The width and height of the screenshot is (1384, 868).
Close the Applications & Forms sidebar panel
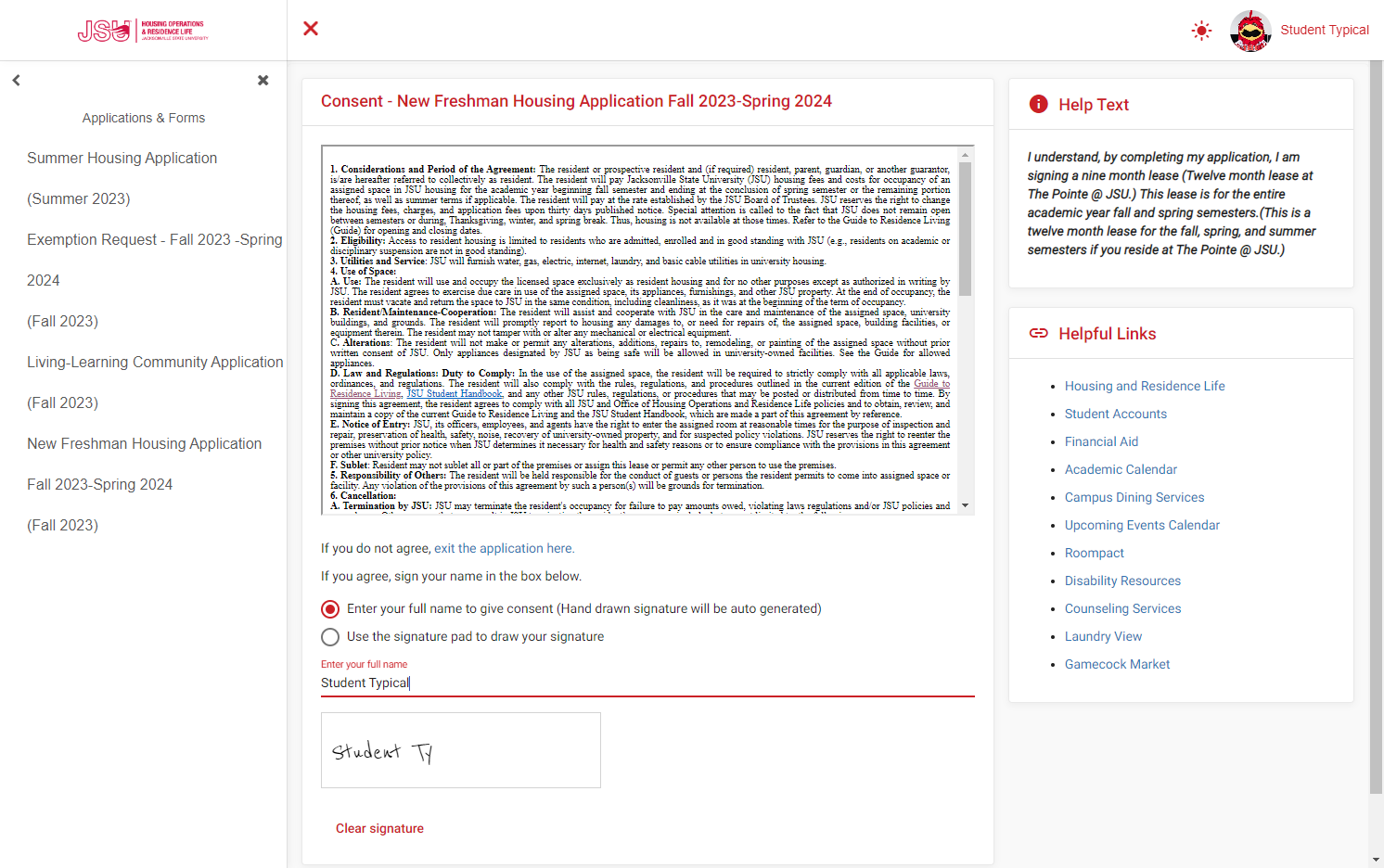[263, 81]
